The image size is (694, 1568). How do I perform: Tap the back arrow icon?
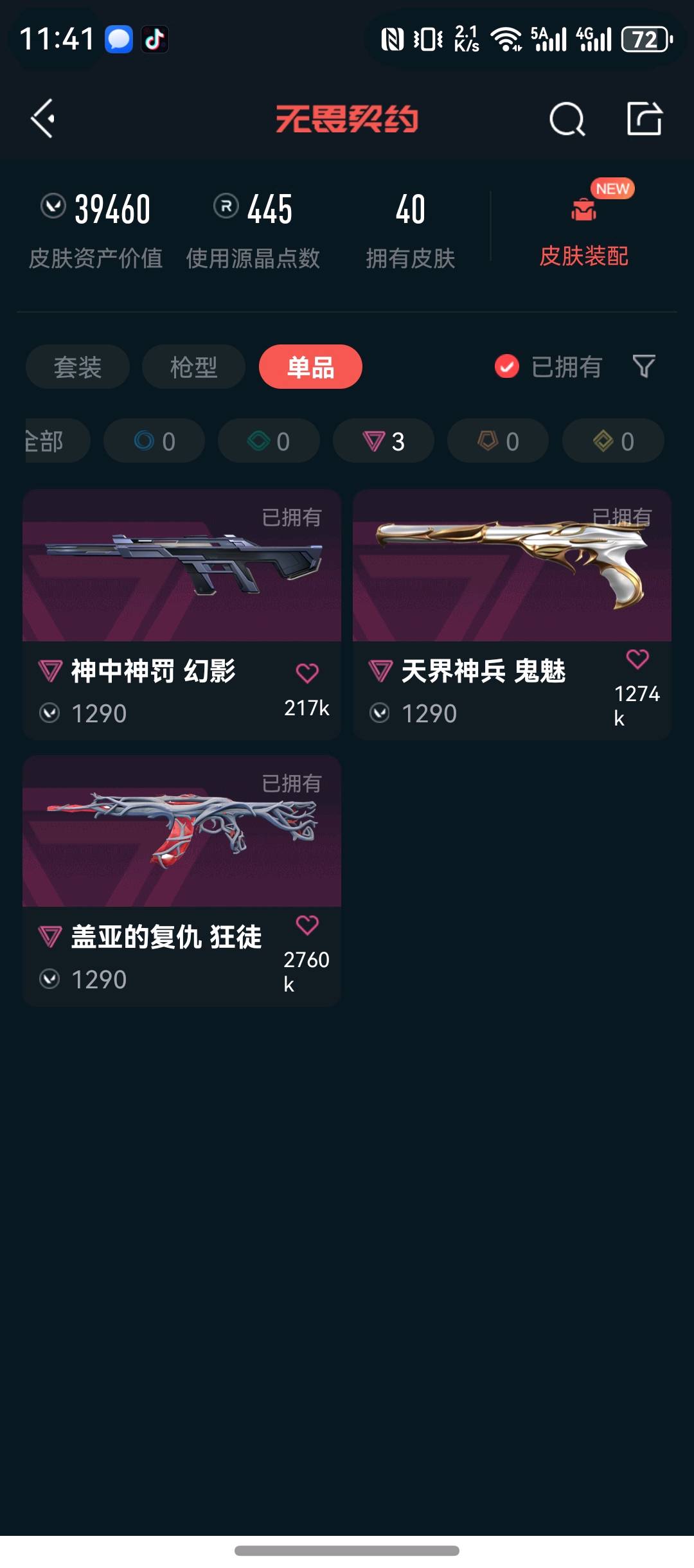tap(42, 118)
